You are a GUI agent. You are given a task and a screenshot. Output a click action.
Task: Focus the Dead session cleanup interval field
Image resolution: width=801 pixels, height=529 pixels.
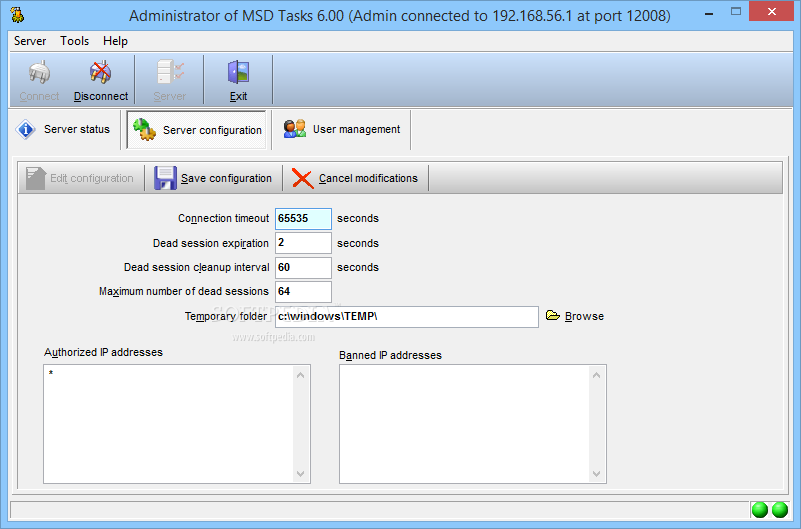[x=303, y=268]
